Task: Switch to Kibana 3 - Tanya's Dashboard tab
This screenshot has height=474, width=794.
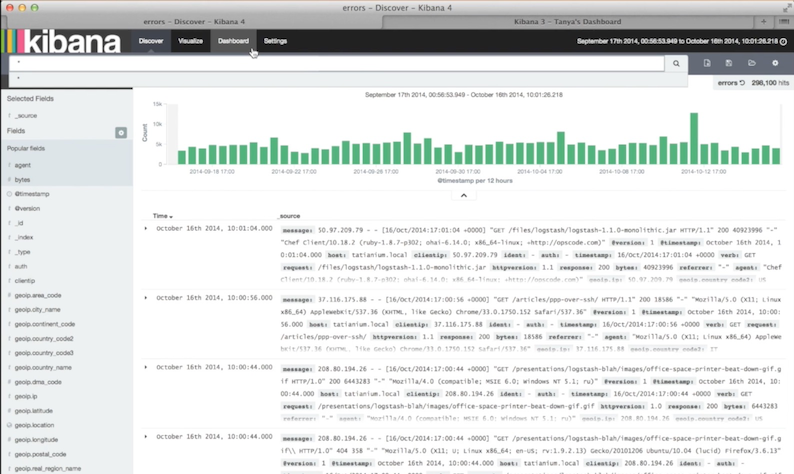Action: pos(568,22)
